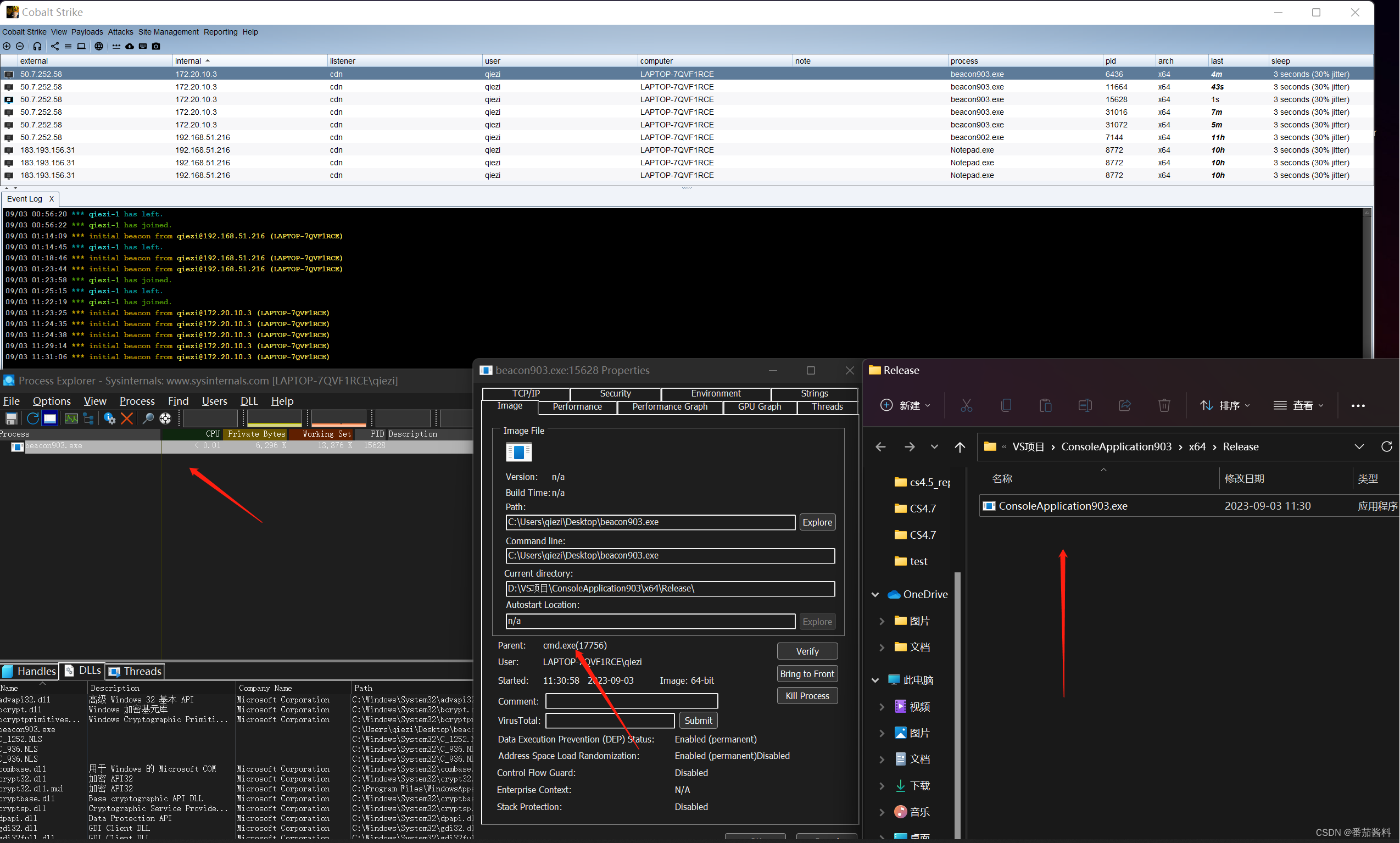The width and height of the screenshot is (1400, 843).
Task: Expand the 图片 folder under OneDrive
Action: (882, 622)
